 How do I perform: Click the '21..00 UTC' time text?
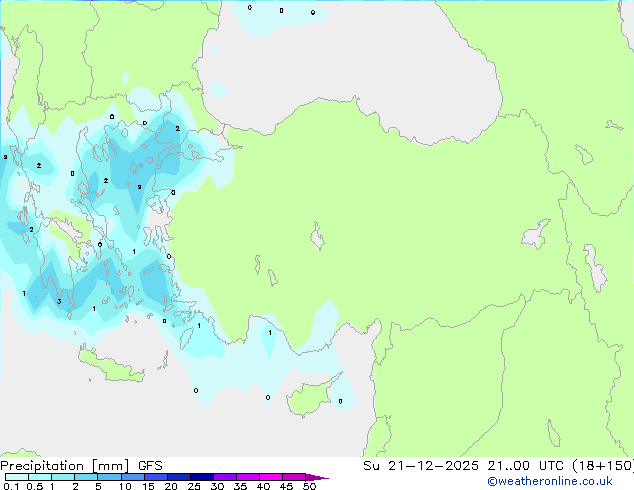(x=526, y=466)
